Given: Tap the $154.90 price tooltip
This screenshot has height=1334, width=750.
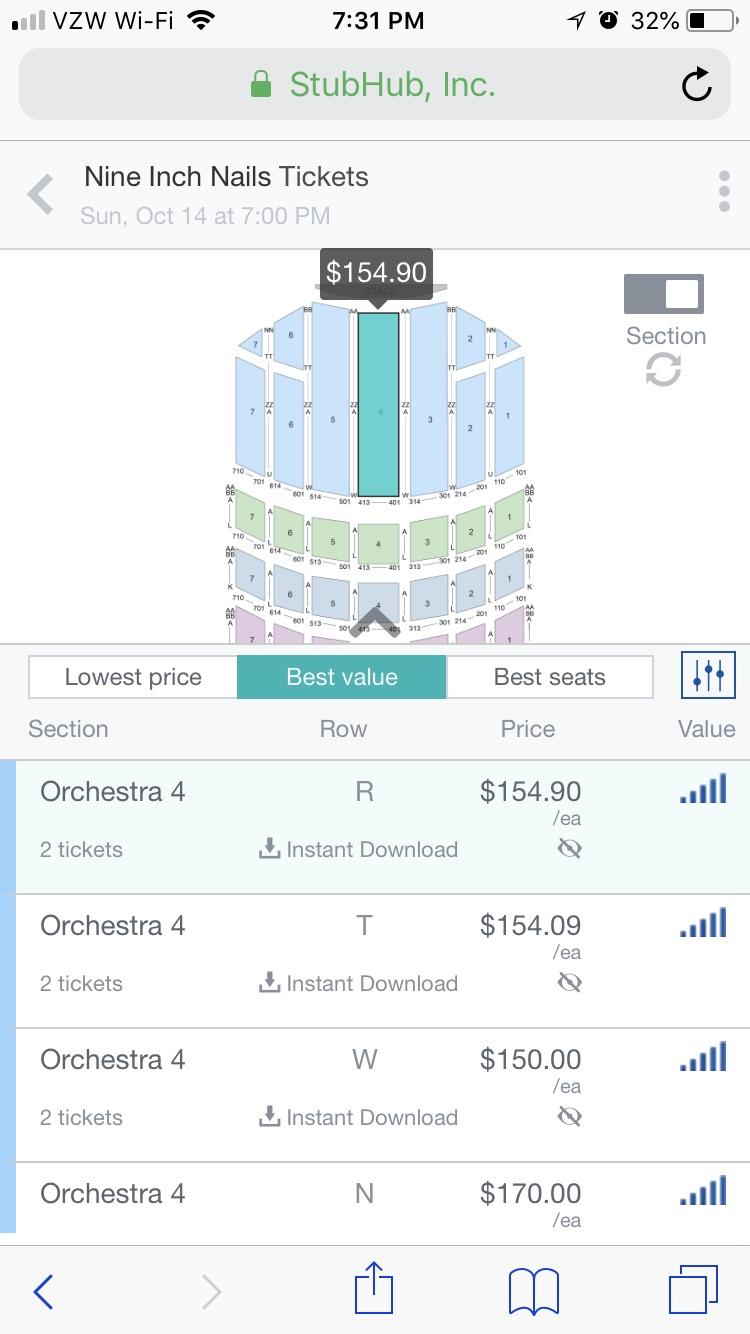Looking at the screenshot, I should coord(377,271).
